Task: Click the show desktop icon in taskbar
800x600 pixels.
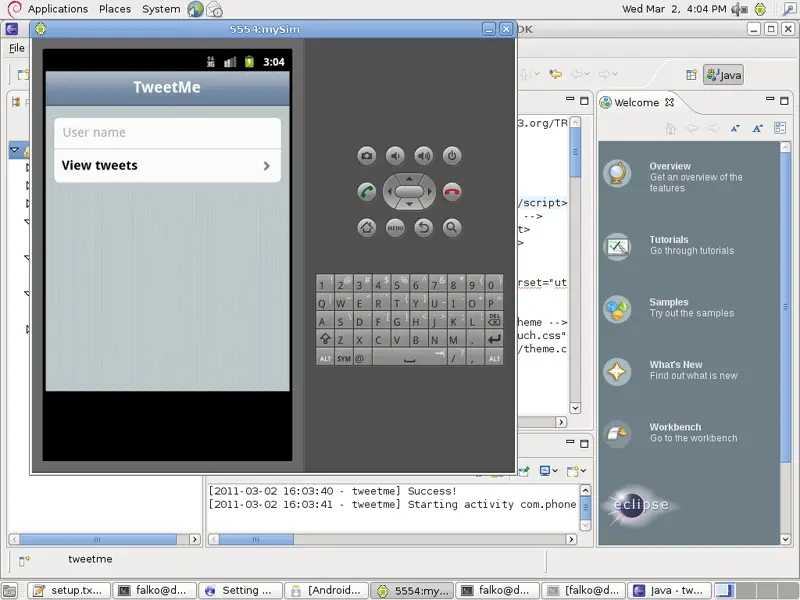Action: click(10, 590)
